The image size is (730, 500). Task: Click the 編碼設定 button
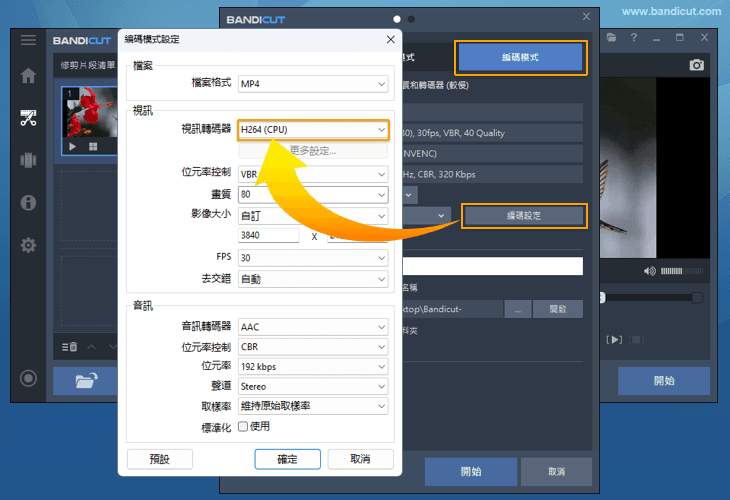tap(524, 216)
